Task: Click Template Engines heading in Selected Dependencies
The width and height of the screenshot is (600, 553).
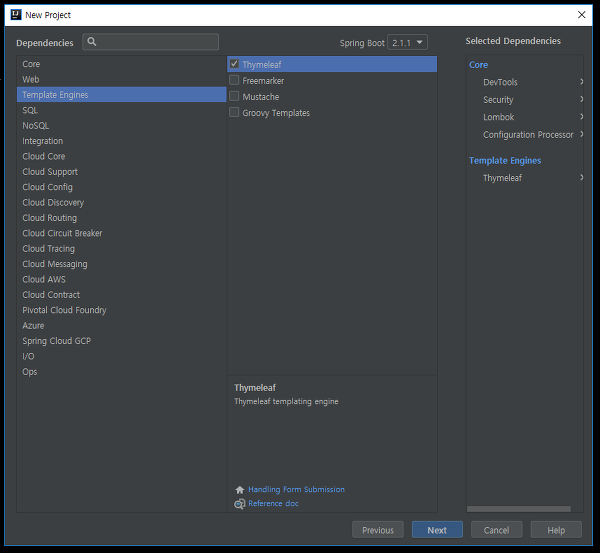Action: [505, 160]
